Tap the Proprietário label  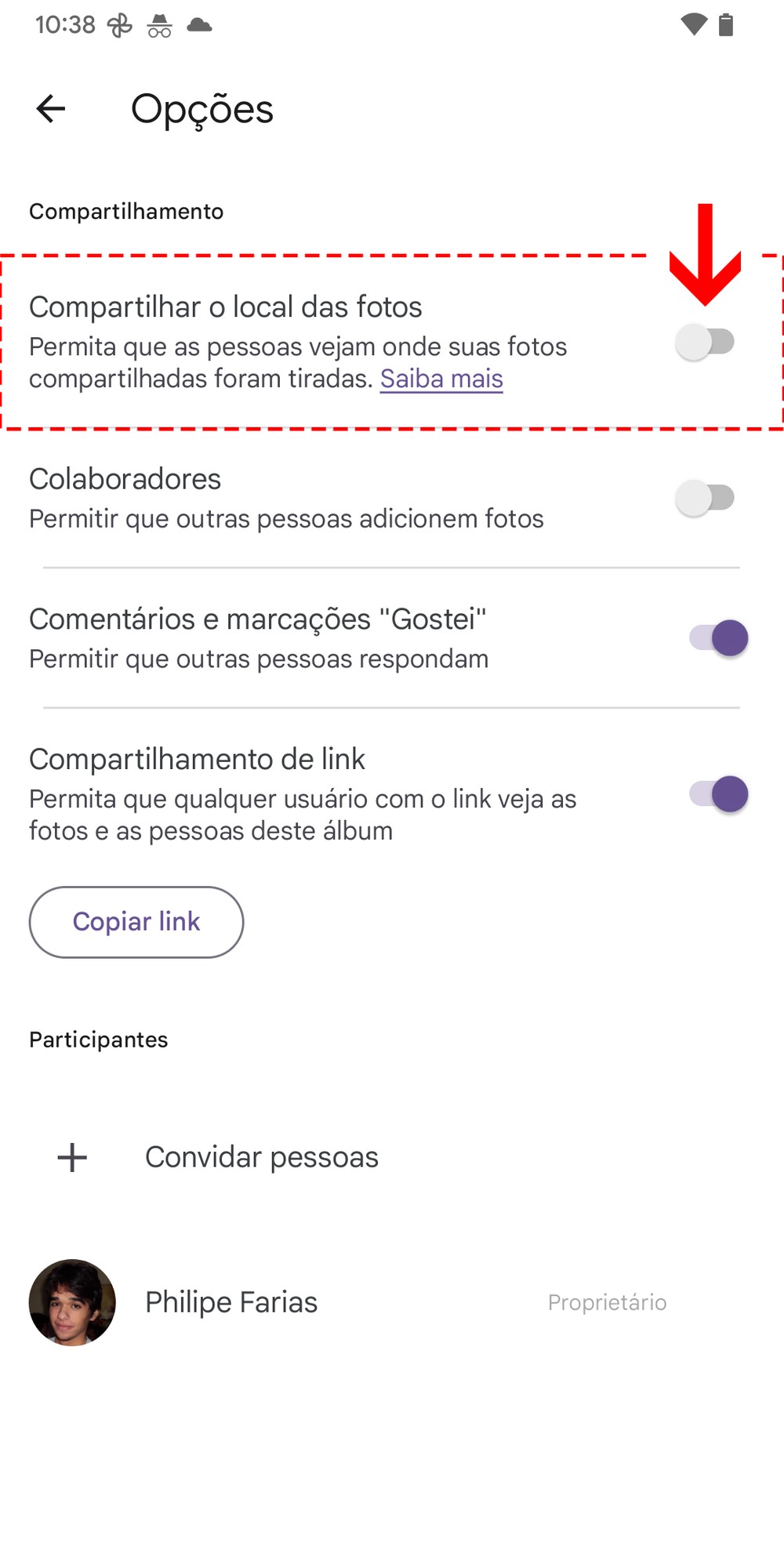[x=607, y=1302]
